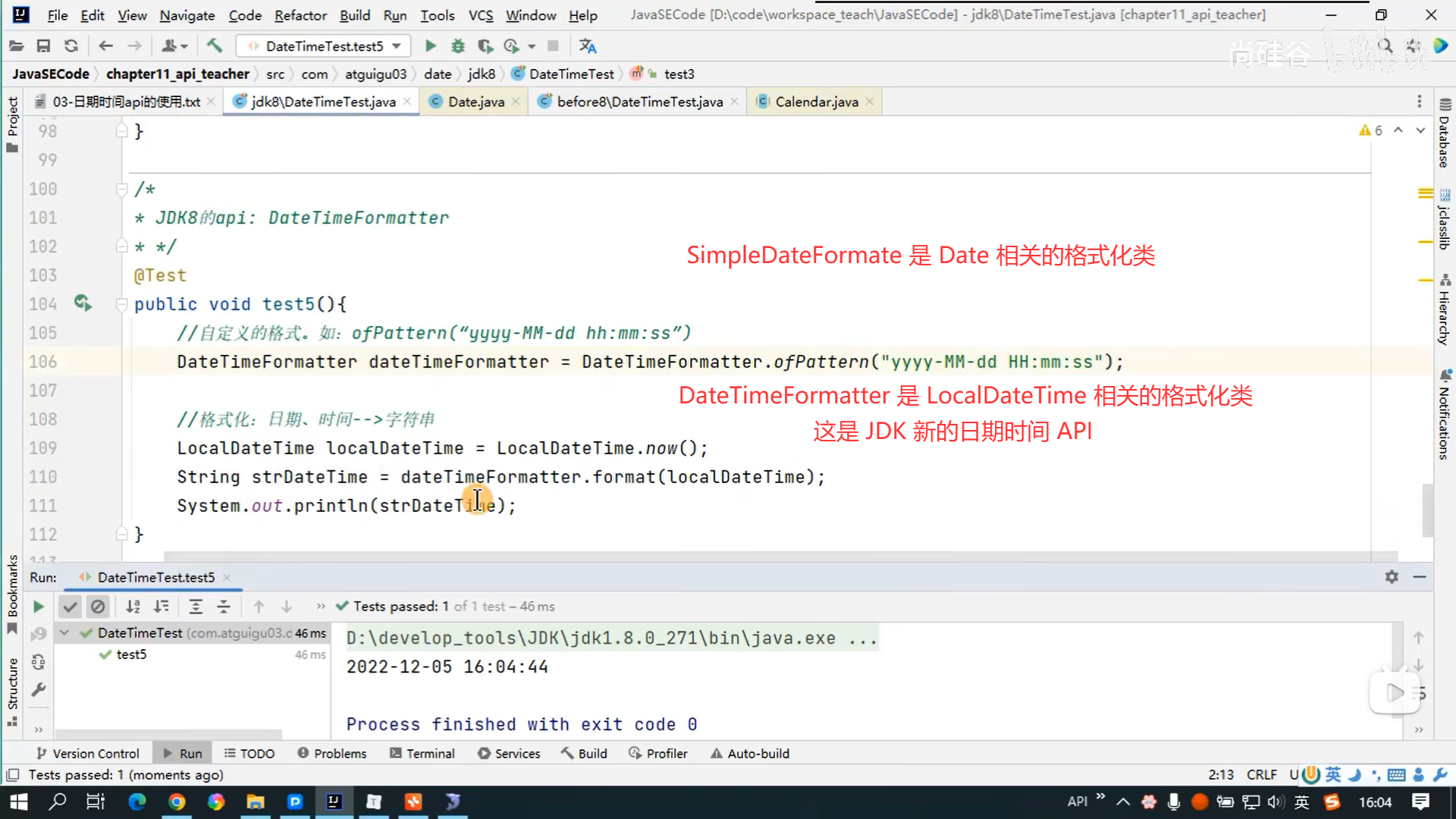The image size is (1456, 819).
Task: Open Version Control tool window
Action: [x=88, y=754]
